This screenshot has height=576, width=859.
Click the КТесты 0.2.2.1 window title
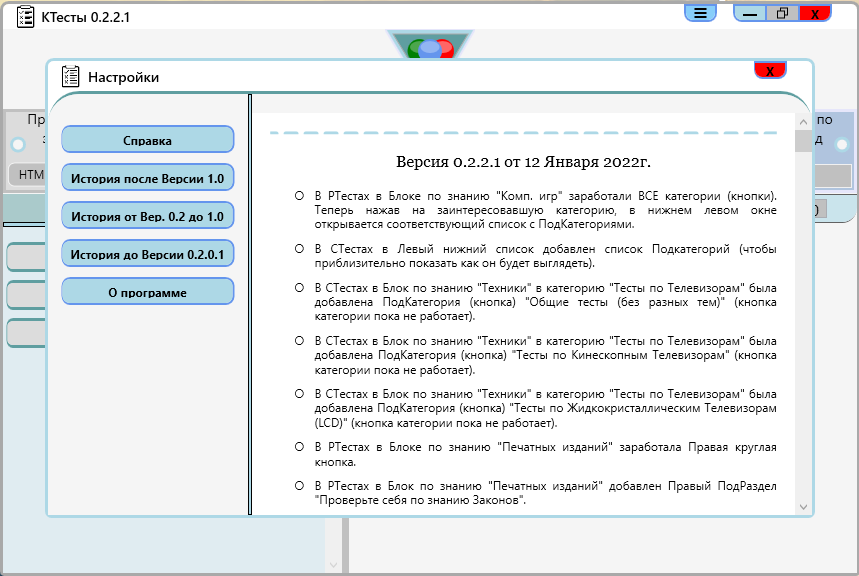85,17
